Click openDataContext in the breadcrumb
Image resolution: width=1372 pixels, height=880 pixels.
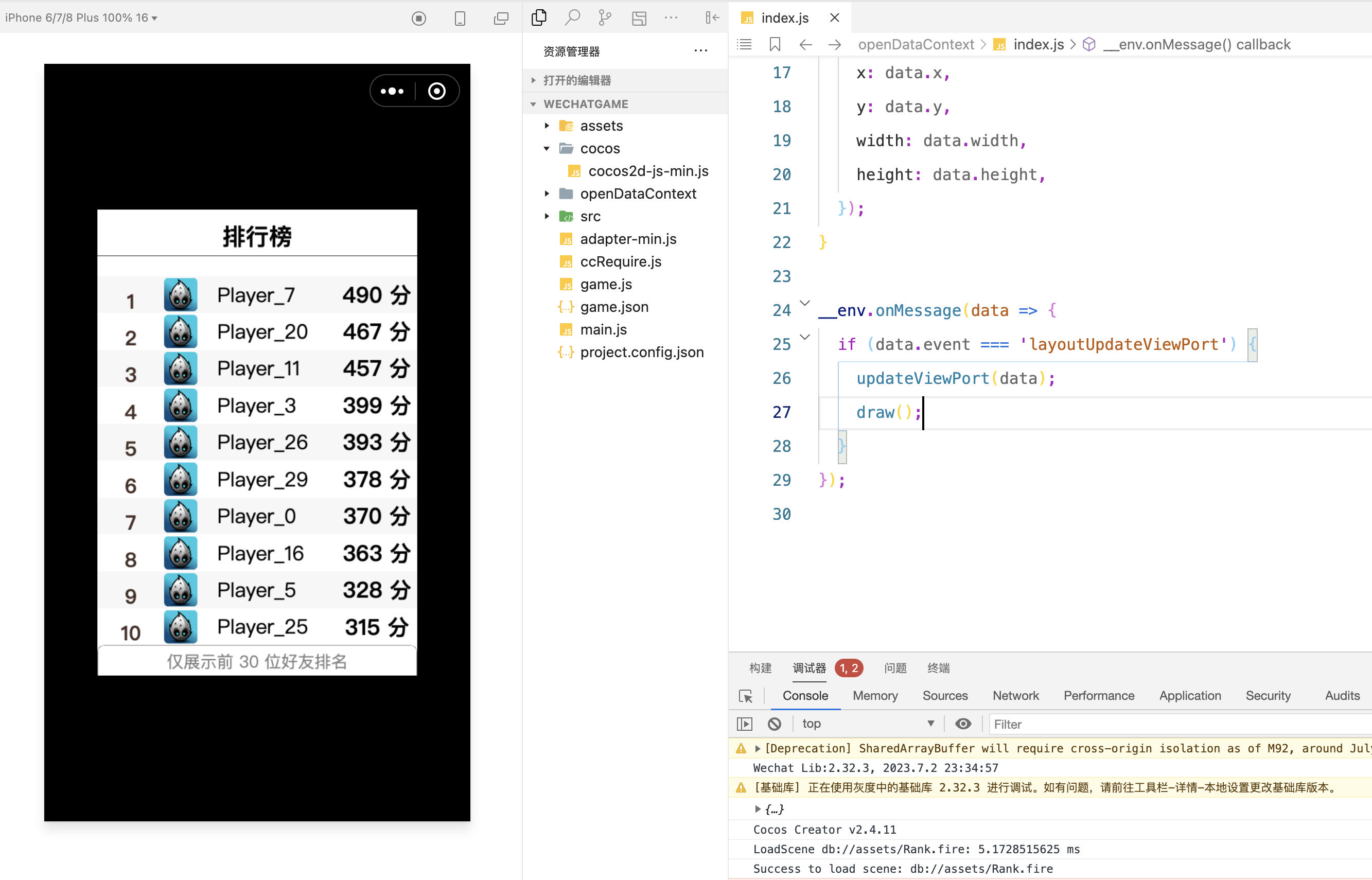tap(916, 45)
